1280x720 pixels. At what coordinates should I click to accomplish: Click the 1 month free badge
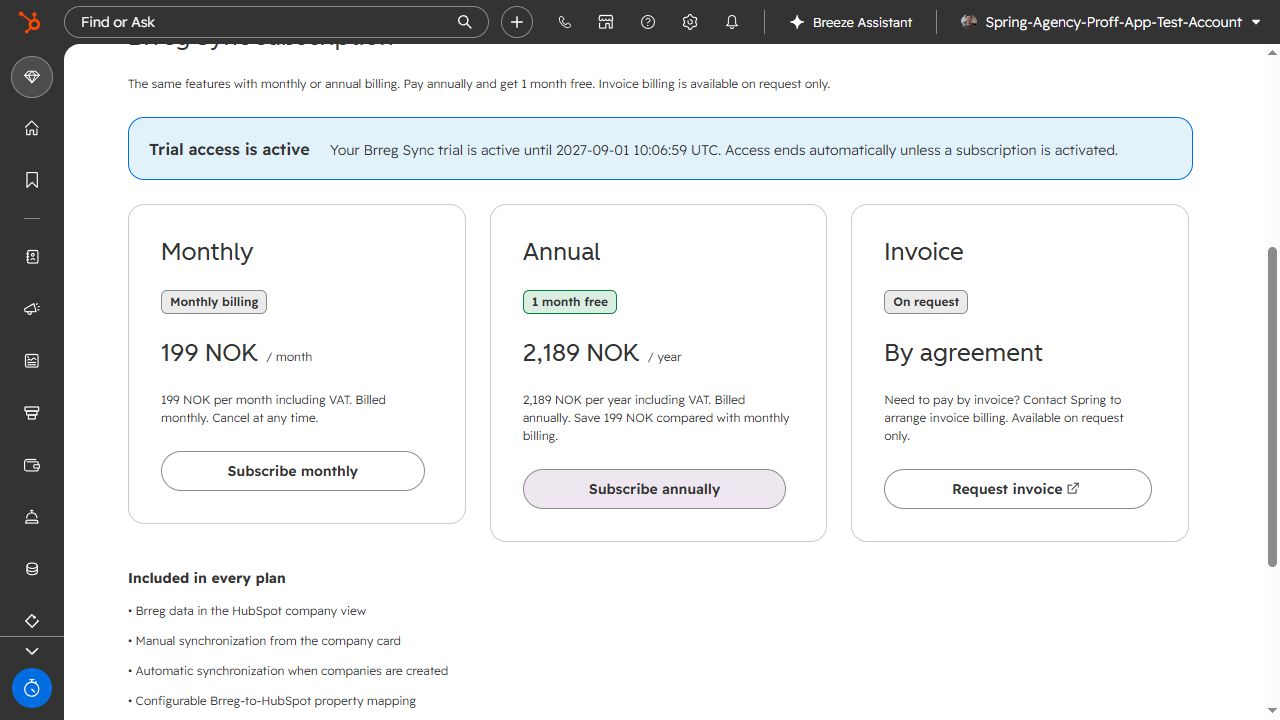(570, 302)
